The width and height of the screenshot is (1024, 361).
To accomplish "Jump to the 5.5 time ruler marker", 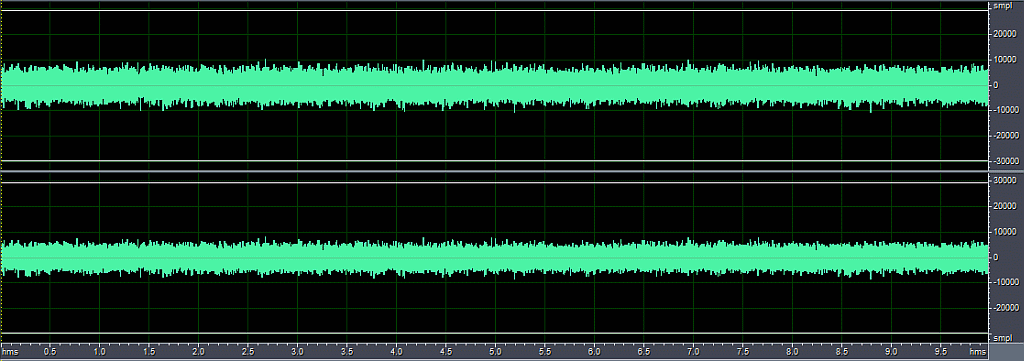I will tap(545, 351).
